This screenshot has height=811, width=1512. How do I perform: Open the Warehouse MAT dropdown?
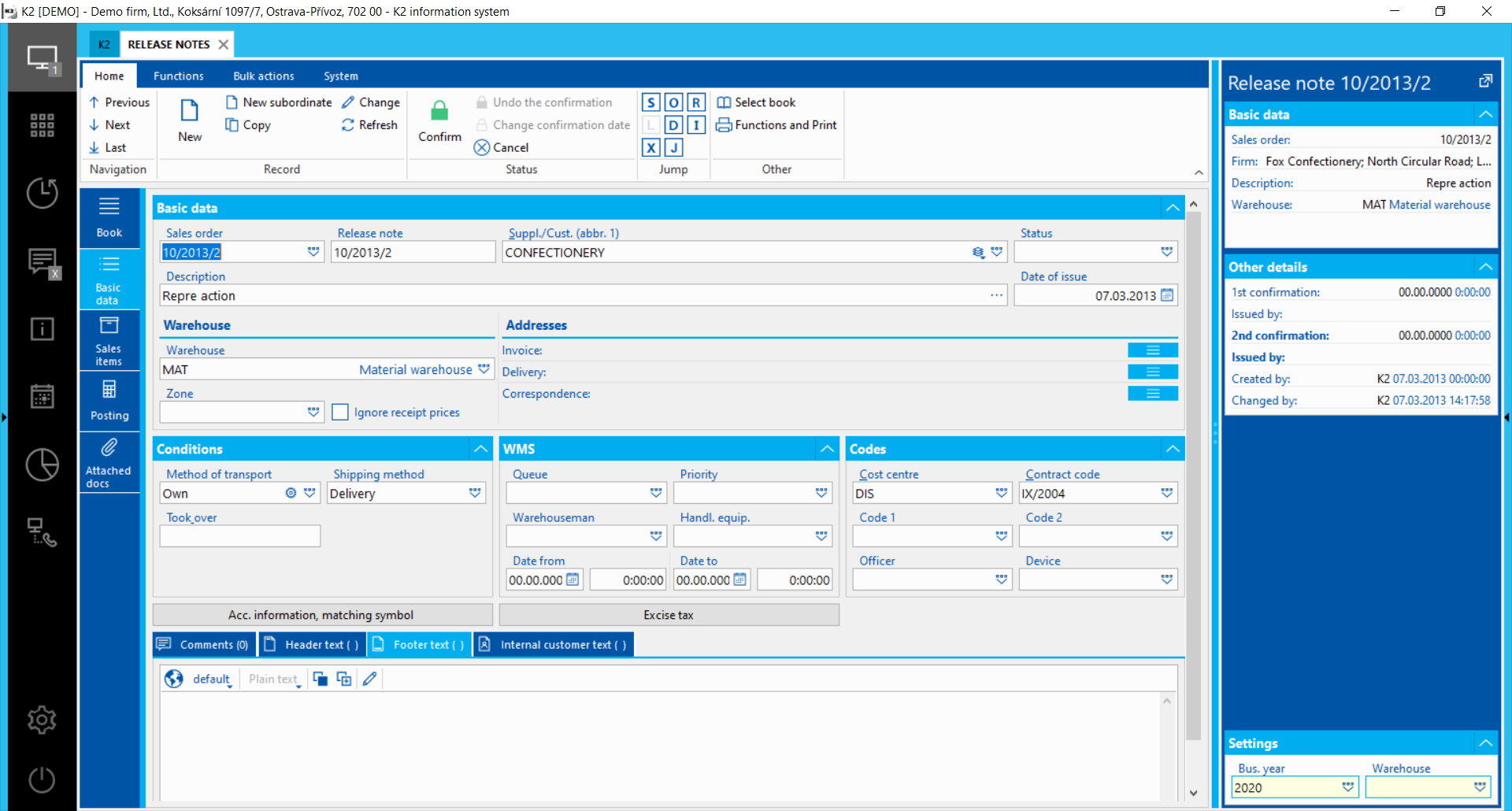coord(484,369)
